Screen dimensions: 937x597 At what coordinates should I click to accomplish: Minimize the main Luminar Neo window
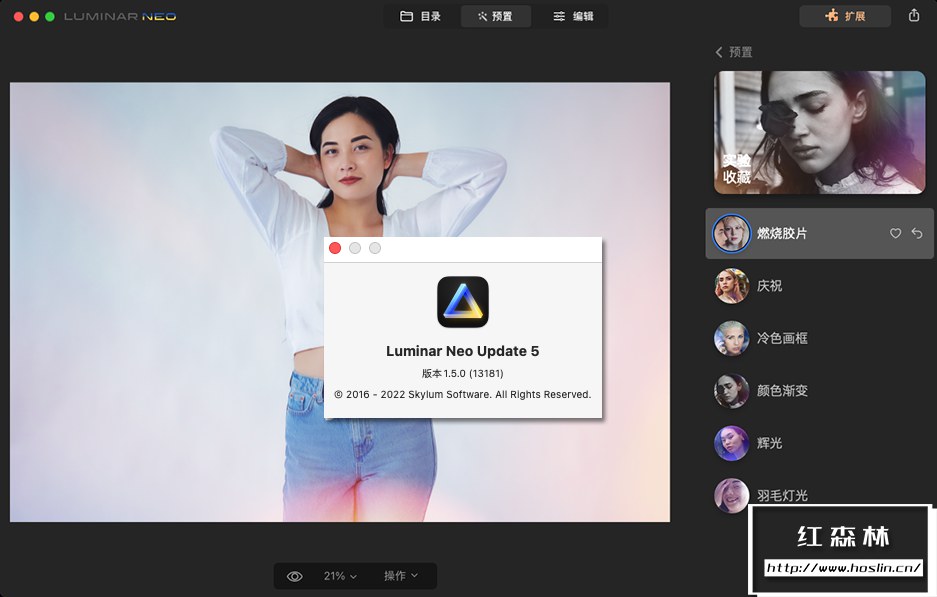pos(34,16)
